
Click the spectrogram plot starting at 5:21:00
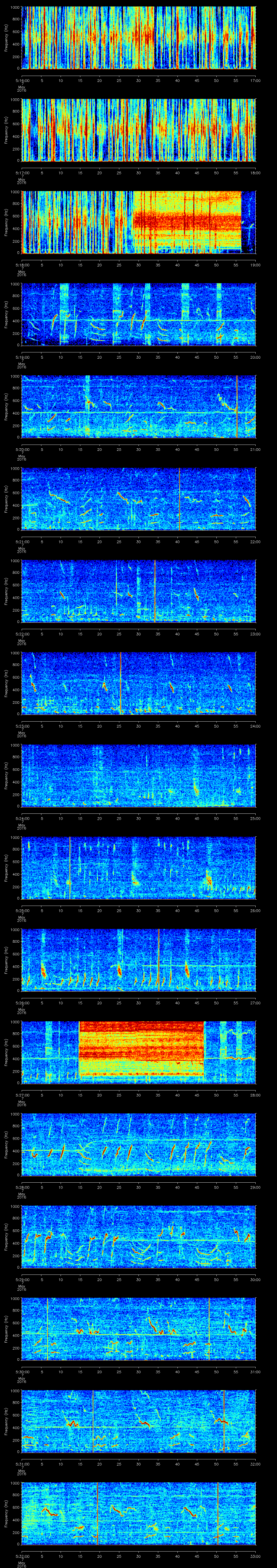tap(139, 499)
